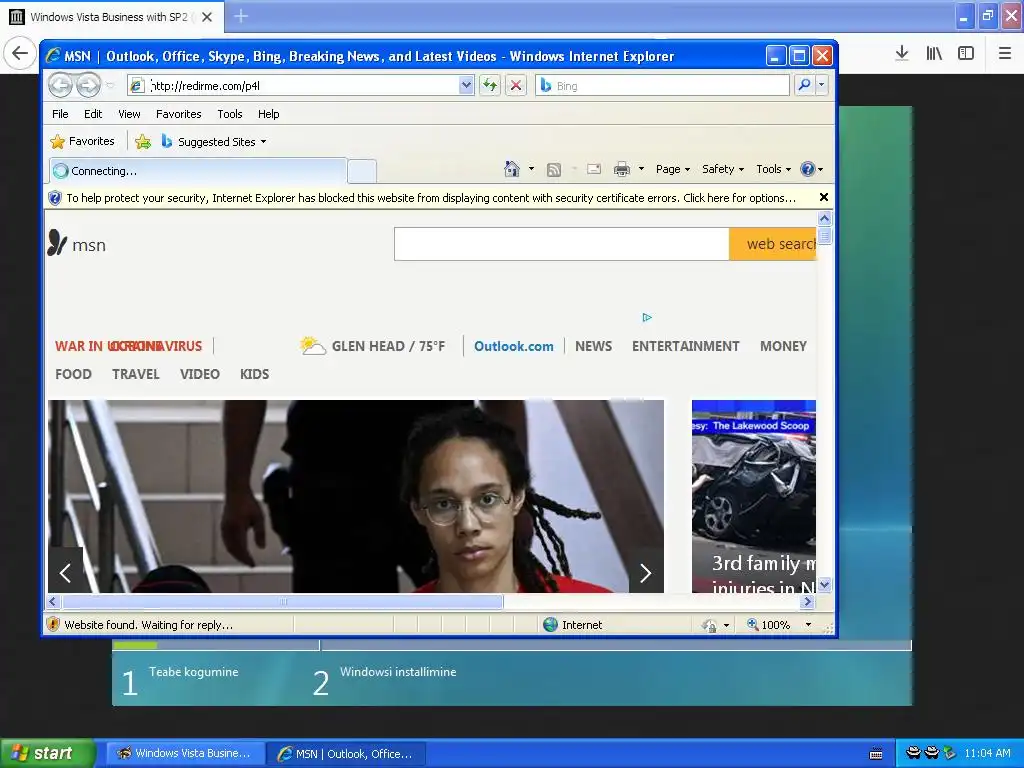Open the View menu

129,114
